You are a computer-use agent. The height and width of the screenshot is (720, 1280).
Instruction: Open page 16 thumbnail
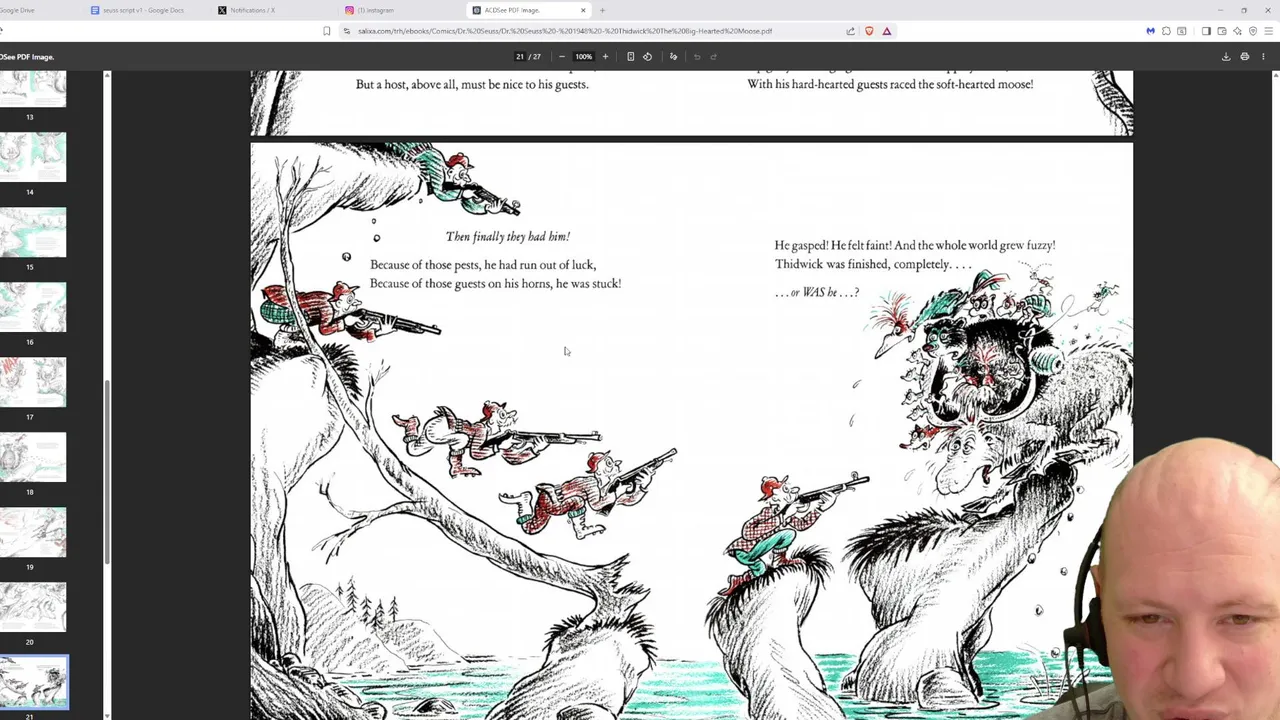point(33,307)
